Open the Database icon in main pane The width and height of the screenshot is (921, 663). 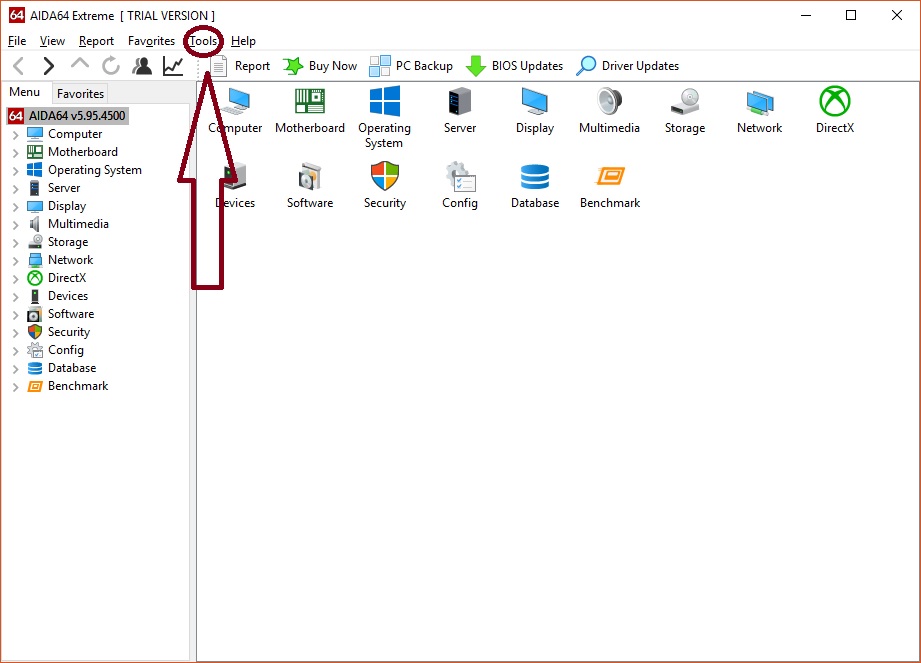(x=535, y=176)
